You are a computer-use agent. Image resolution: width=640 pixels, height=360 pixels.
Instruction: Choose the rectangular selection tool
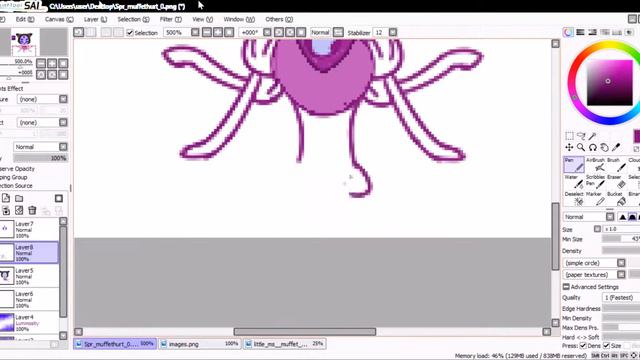[569, 136]
